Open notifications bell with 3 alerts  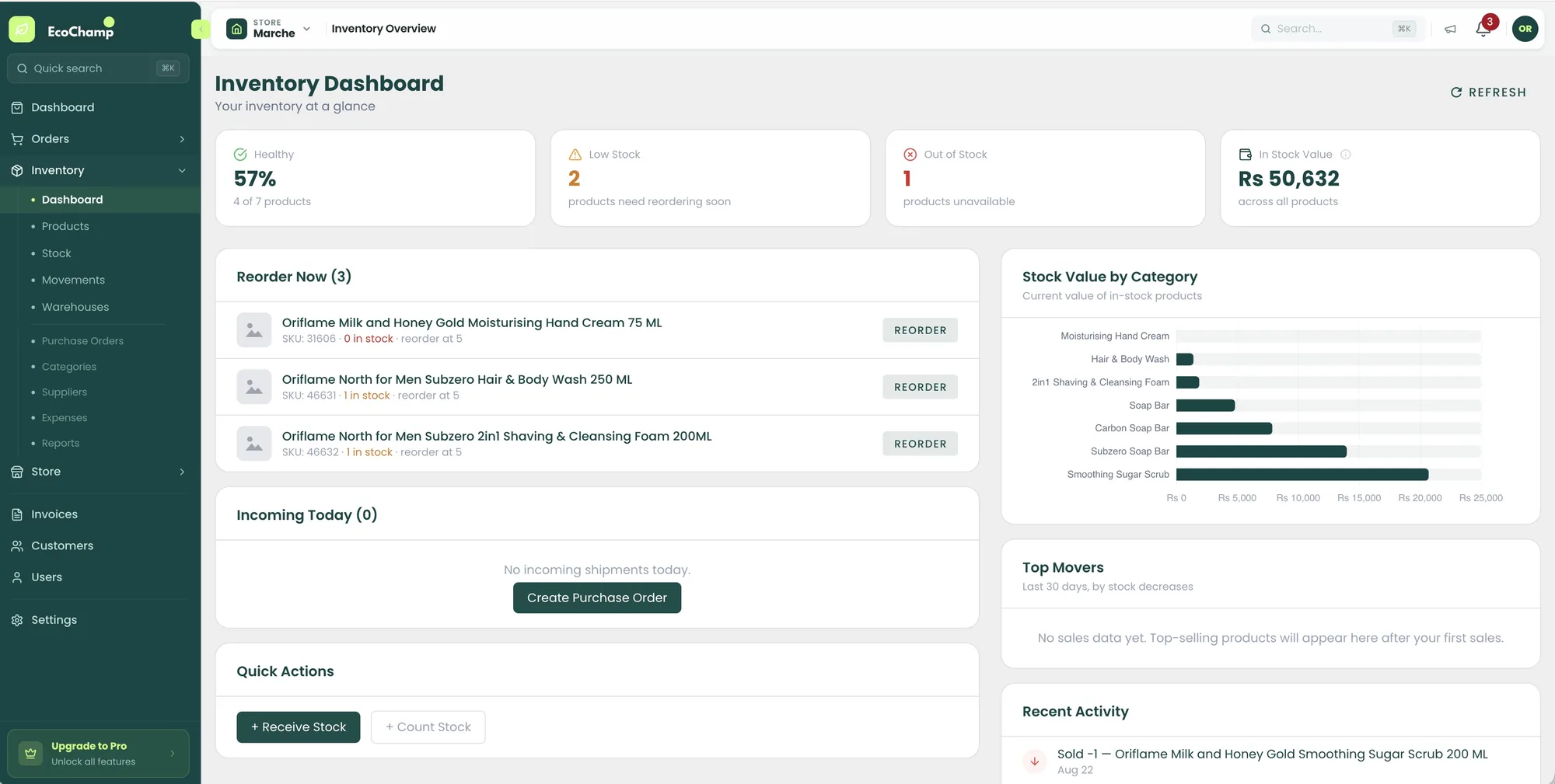click(x=1483, y=29)
